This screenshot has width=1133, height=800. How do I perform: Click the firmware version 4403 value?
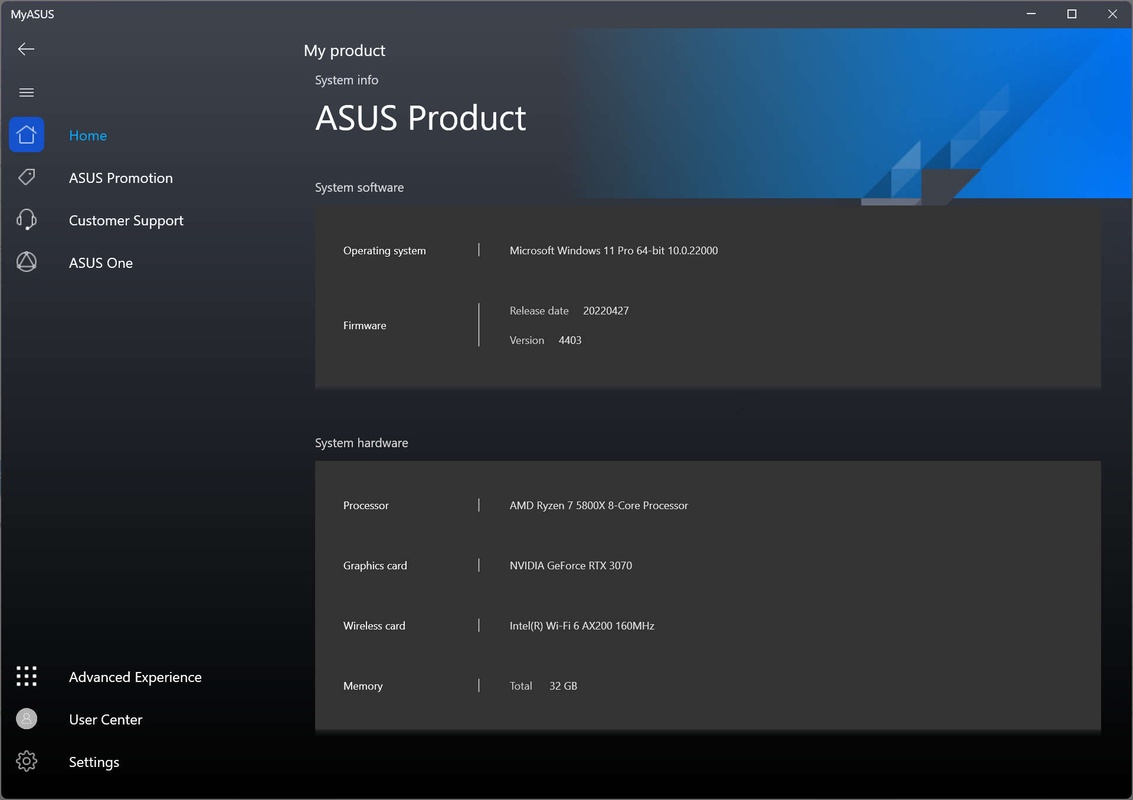pos(569,341)
